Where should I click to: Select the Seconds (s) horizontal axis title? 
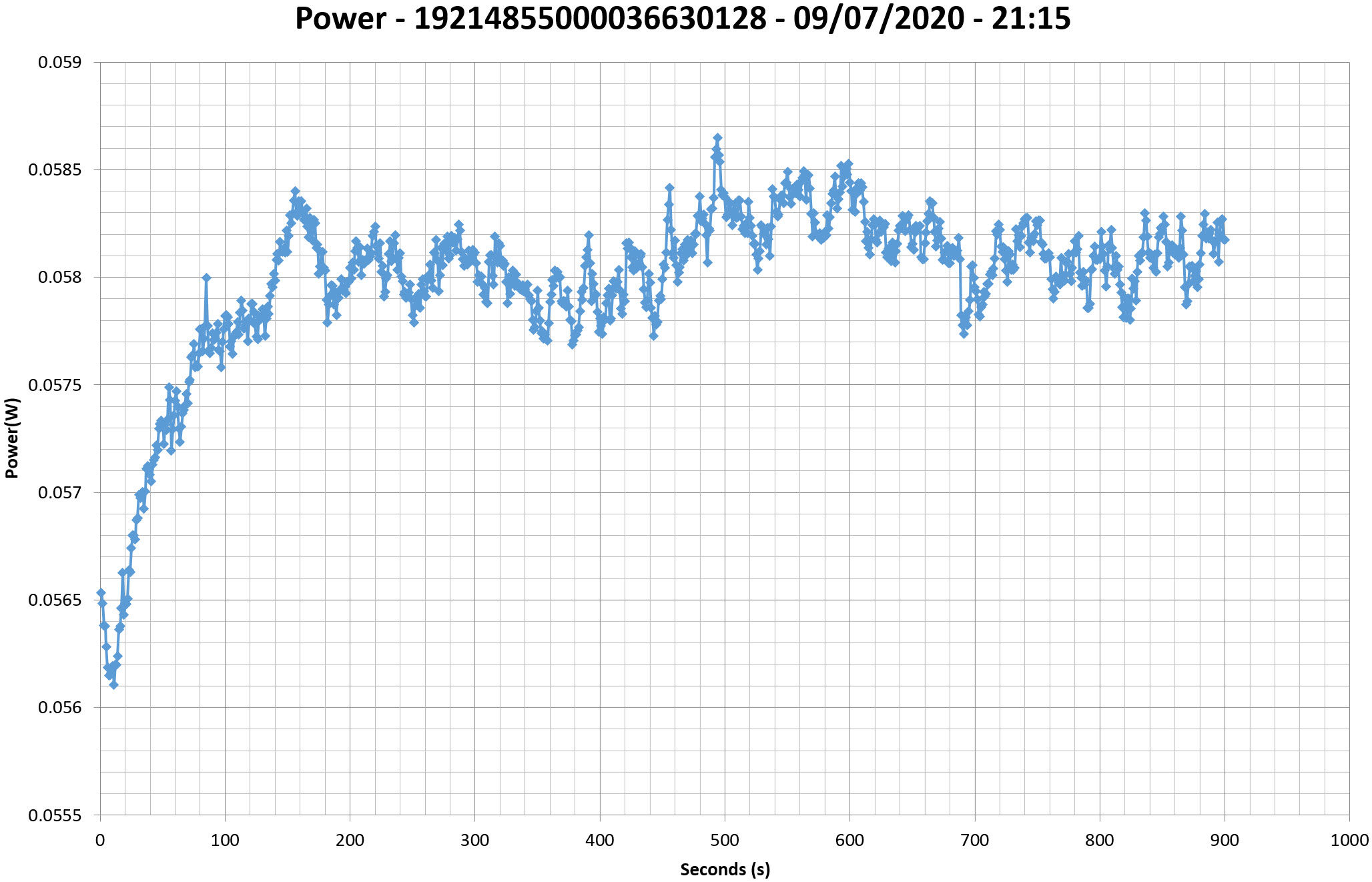coord(725,870)
